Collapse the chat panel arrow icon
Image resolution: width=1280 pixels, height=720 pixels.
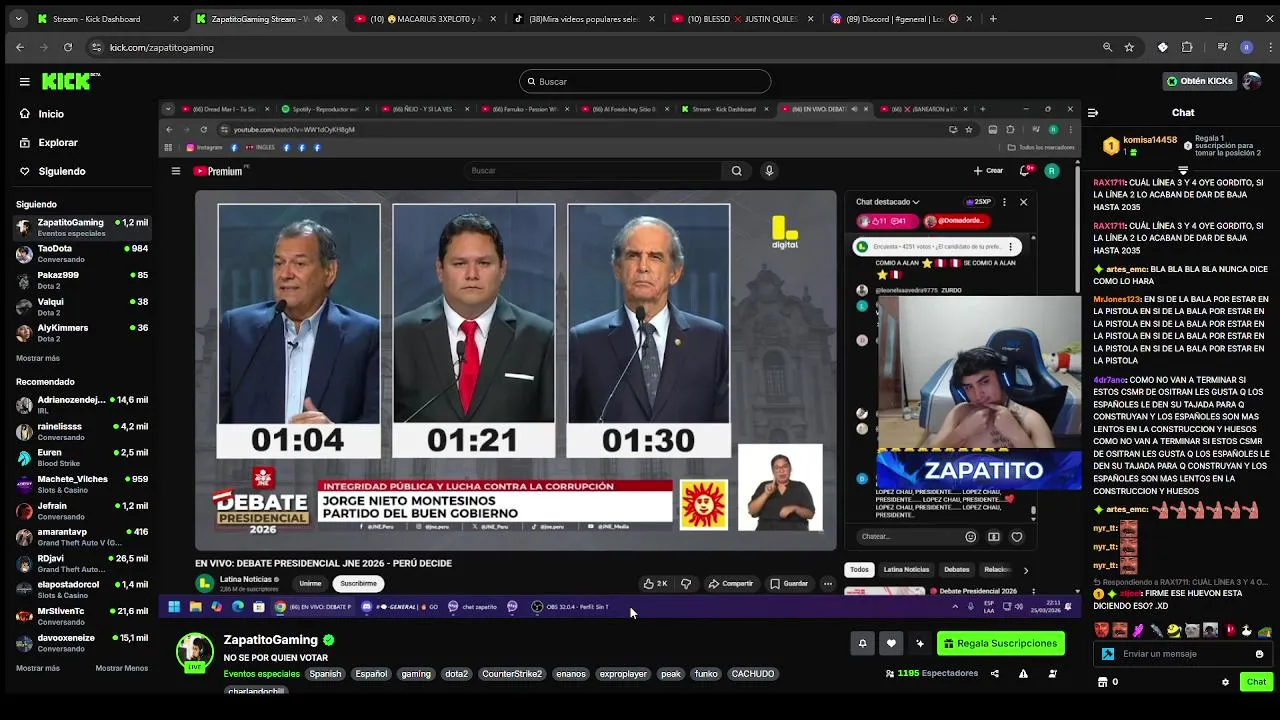click(x=1093, y=113)
